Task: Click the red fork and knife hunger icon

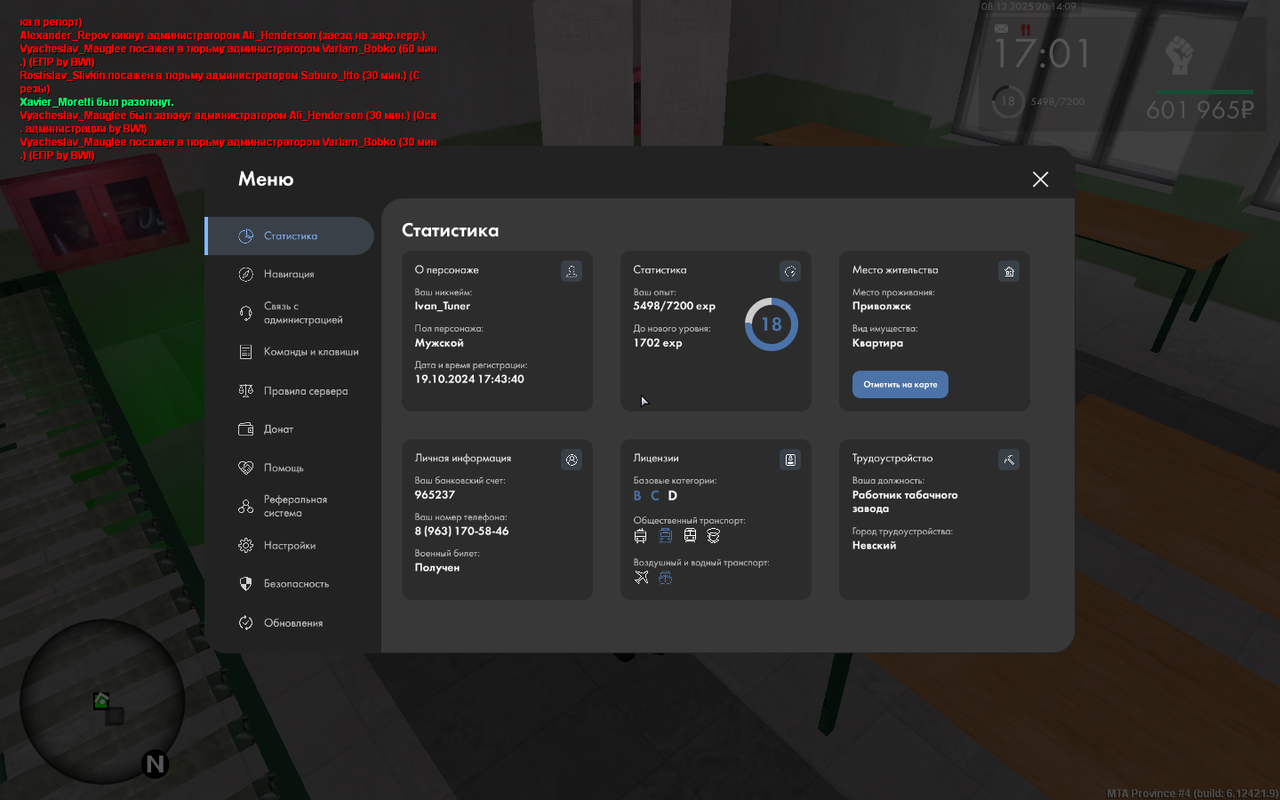Action: point(1025,29)
